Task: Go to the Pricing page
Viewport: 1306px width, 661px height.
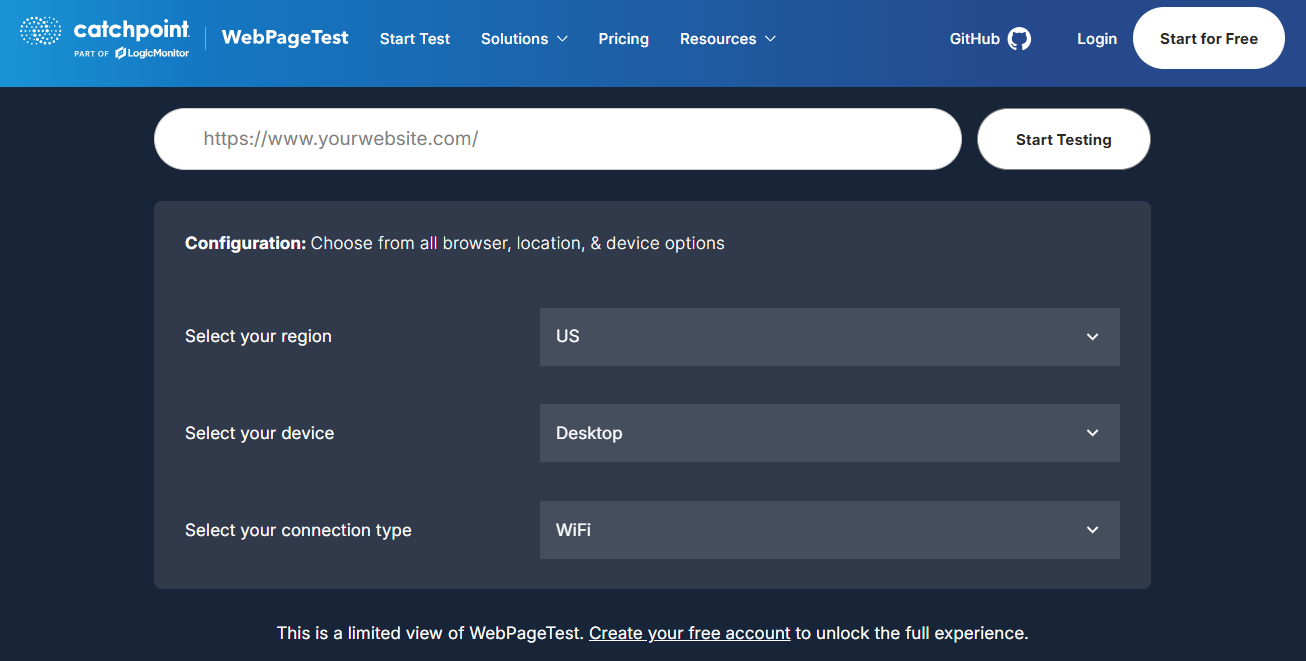Action: 624,39
